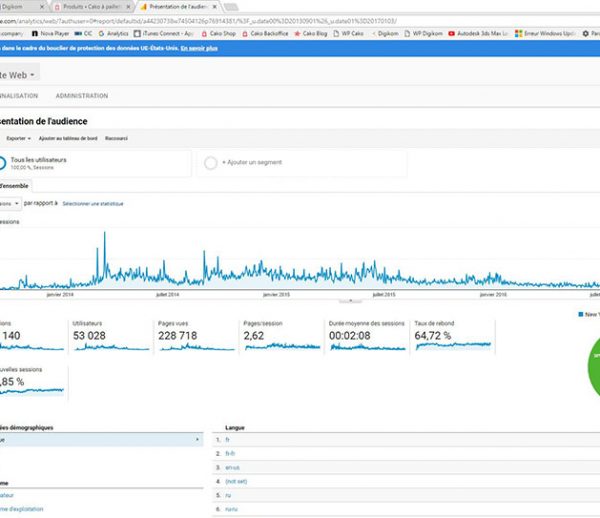600x518 pixels.
Task: Click Ajouter au tableau de bord
Action: pos(68,138)
